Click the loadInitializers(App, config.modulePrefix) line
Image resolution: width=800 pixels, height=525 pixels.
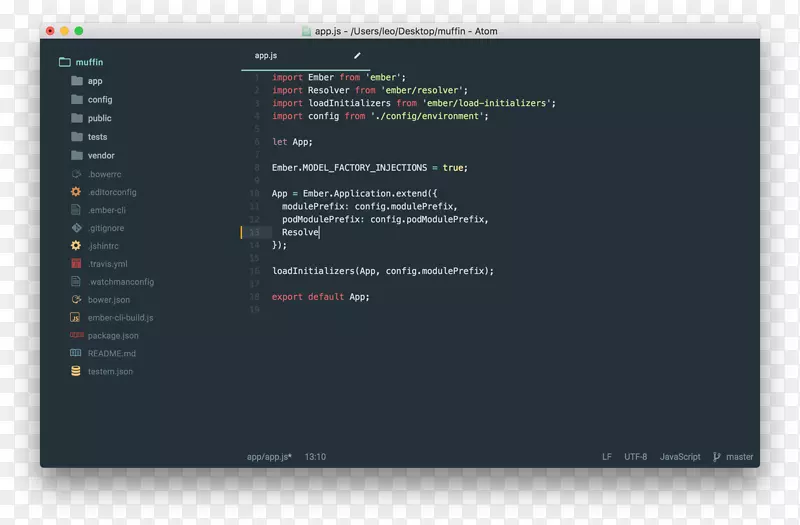[383, 271]
